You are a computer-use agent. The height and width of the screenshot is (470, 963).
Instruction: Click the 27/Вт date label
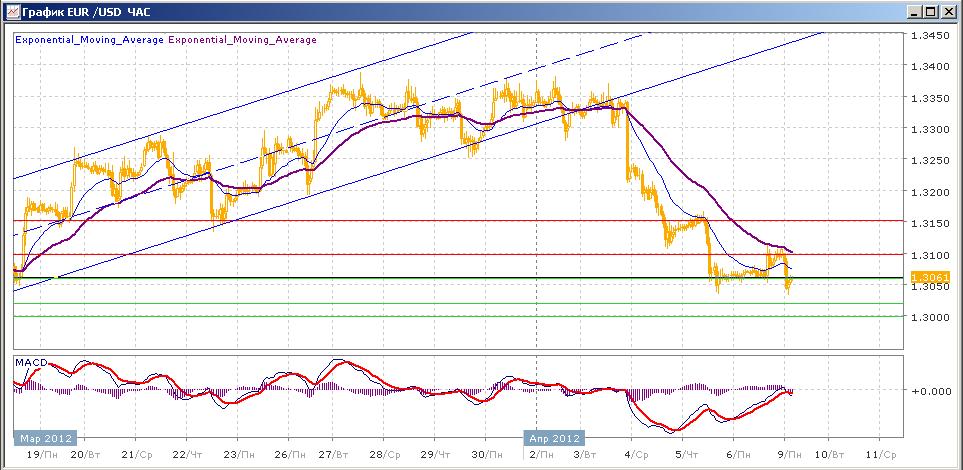(x=333, y=455)
